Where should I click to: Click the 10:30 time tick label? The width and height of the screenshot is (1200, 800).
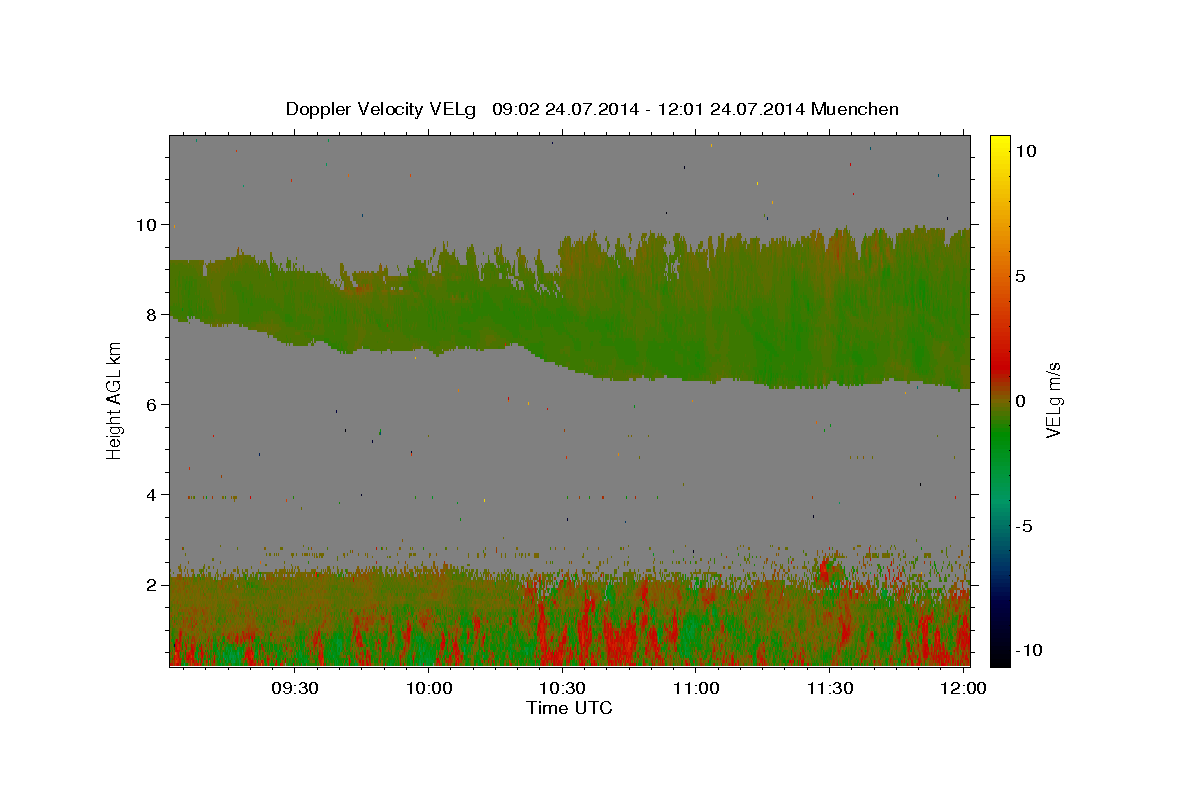(563, 688)
